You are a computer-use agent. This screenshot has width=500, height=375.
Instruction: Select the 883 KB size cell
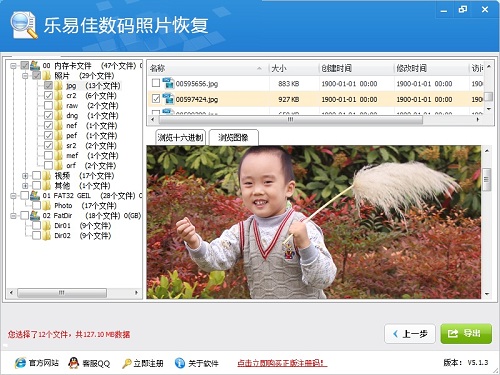[289, 83]
